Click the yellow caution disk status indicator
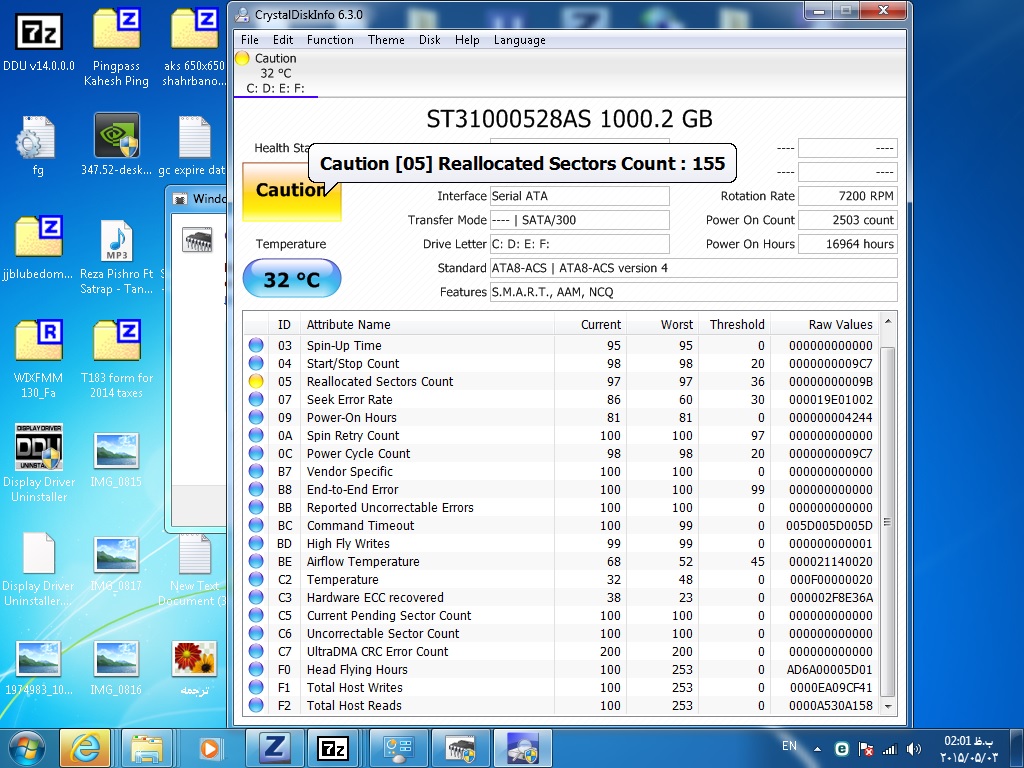 242,58
